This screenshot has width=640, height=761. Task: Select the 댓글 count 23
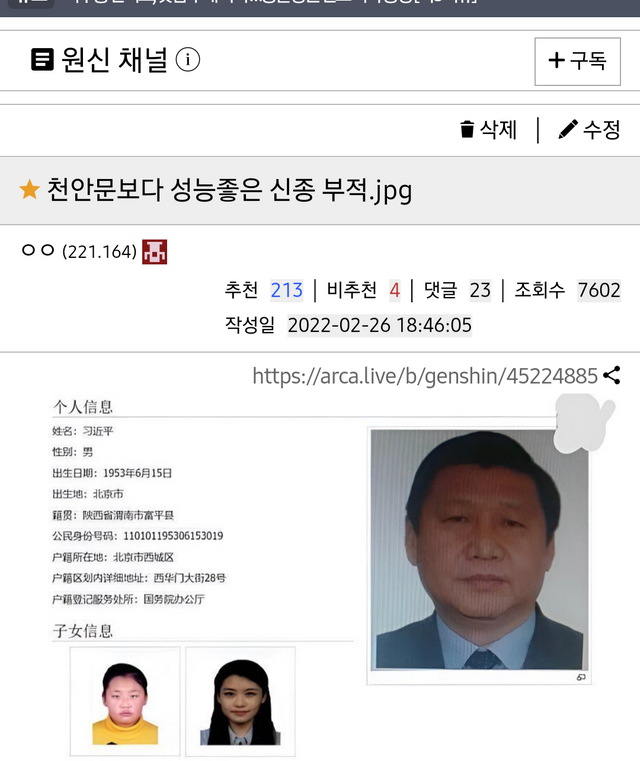[x=480, y=290]
